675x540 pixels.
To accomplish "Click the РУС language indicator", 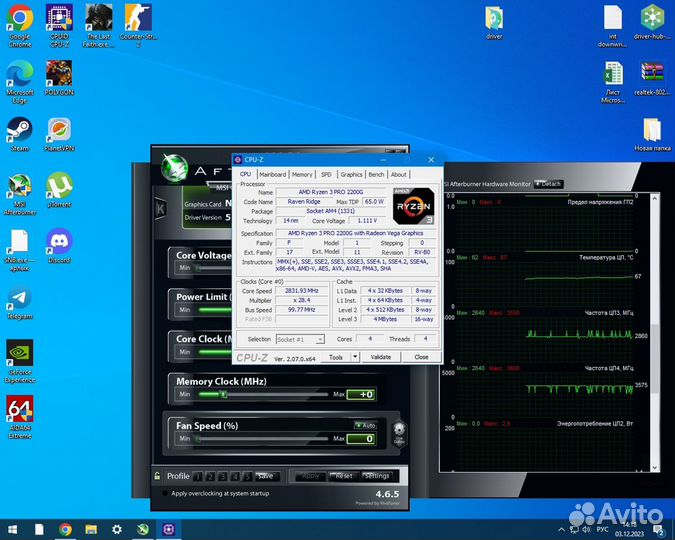I will 602,529.
